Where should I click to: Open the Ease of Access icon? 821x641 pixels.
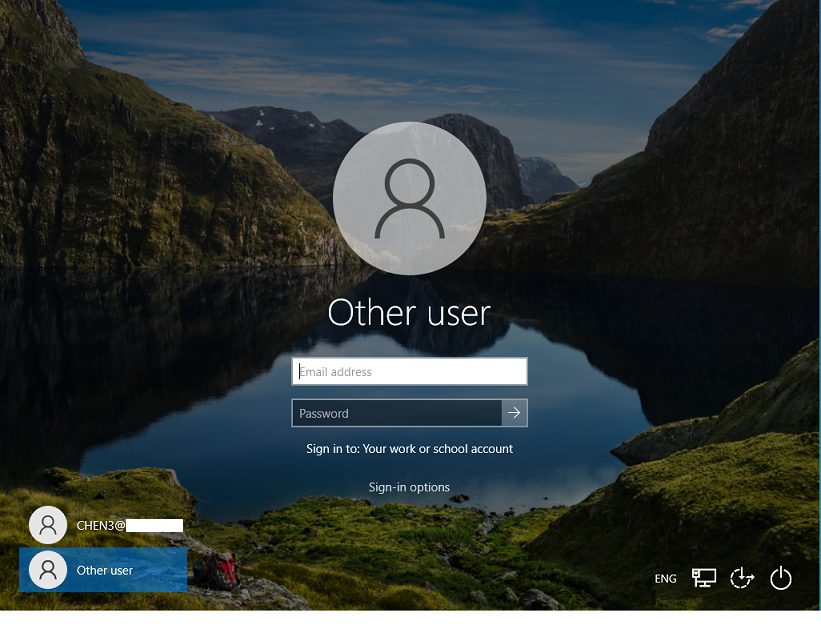coord(742,578)
